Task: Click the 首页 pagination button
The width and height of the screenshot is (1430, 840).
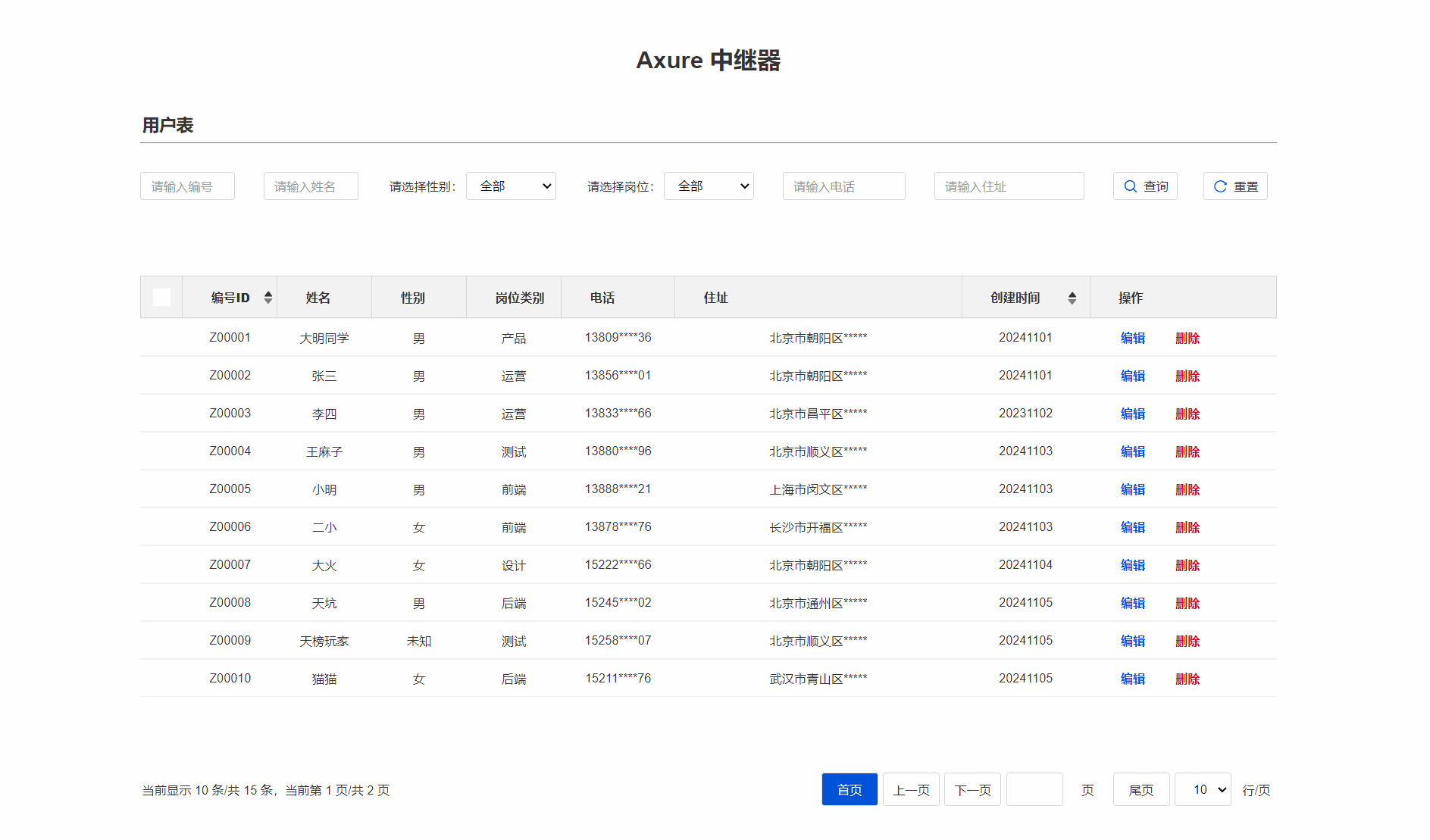Action: [x=850, y=789]
